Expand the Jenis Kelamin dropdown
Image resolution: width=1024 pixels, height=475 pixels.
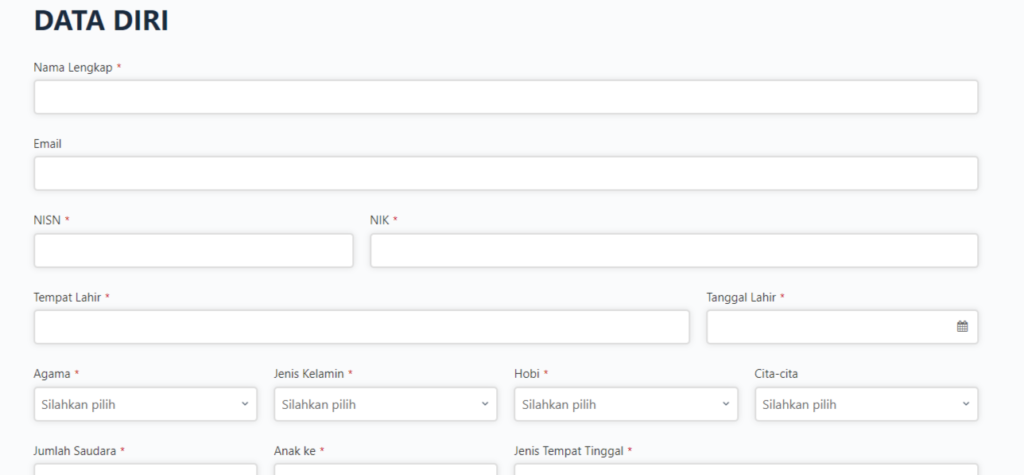pyautogui.click(x=385, y=404)
